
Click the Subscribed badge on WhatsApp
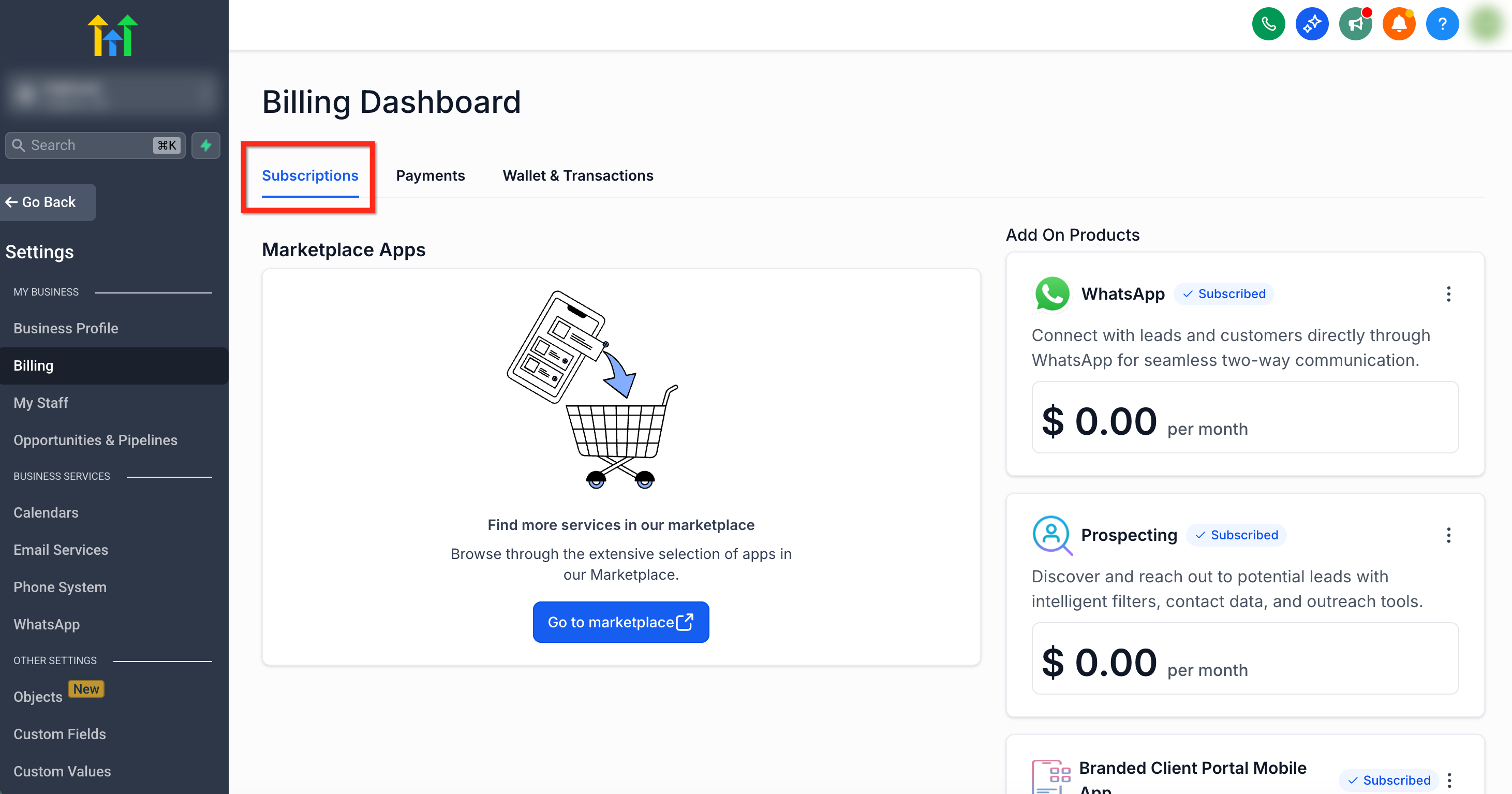pos(1224,293)
